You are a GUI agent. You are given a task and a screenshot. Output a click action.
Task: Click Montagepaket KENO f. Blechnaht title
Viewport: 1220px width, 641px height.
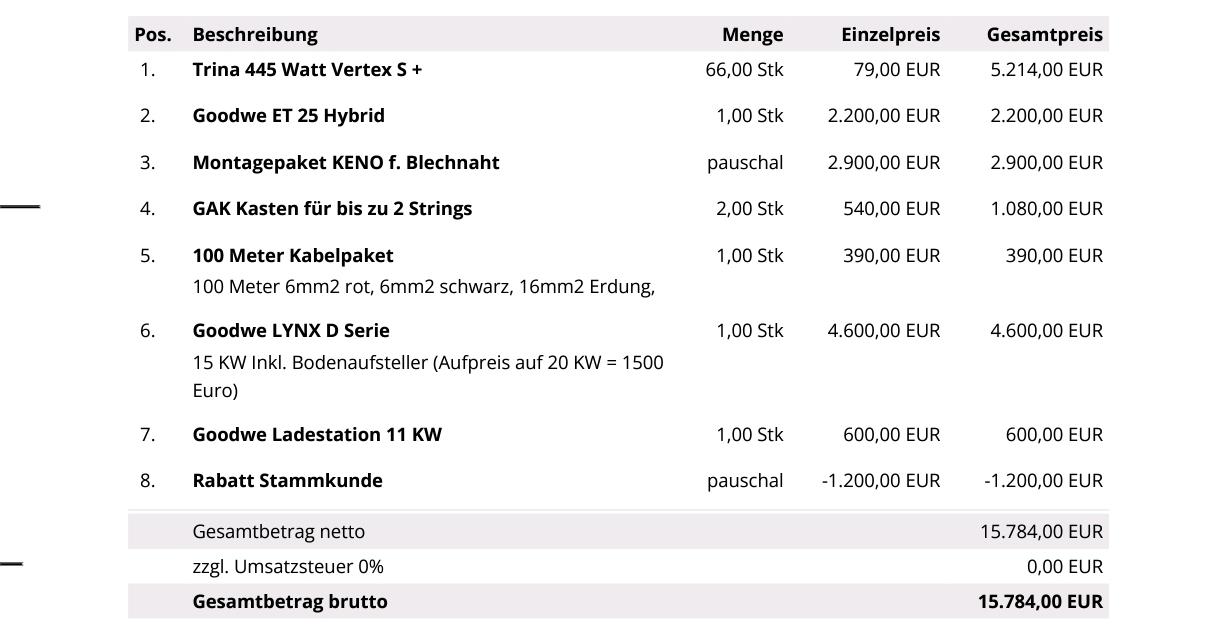click(x=345, y=163)
